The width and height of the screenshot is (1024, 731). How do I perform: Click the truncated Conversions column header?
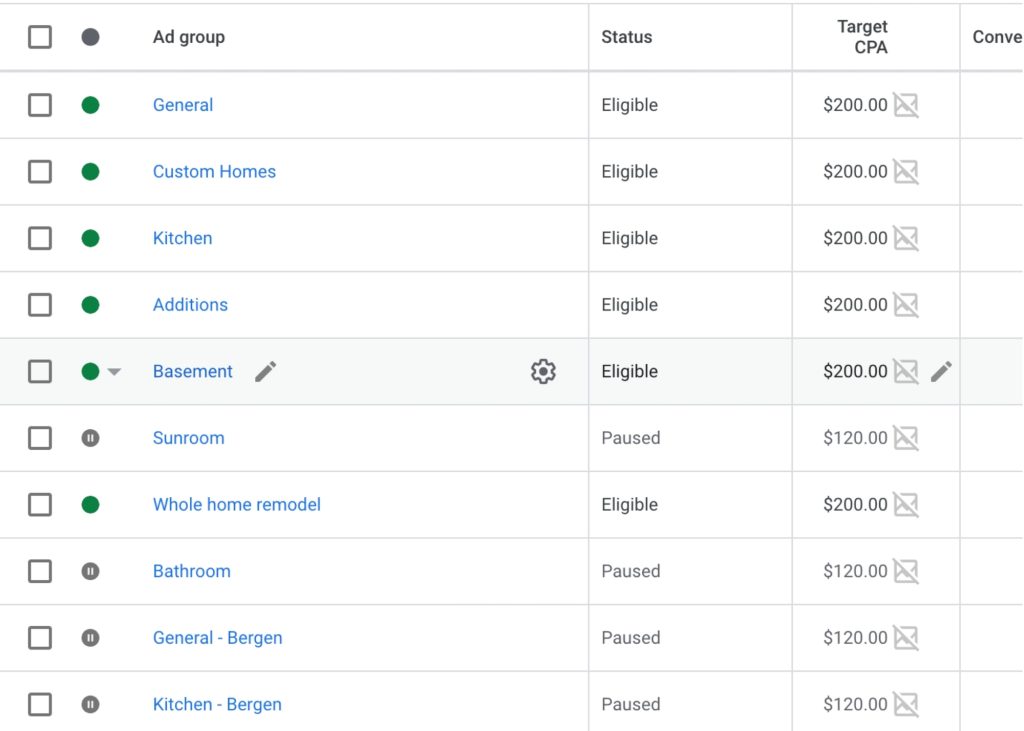pyautogui.click(x=996, y=36)
